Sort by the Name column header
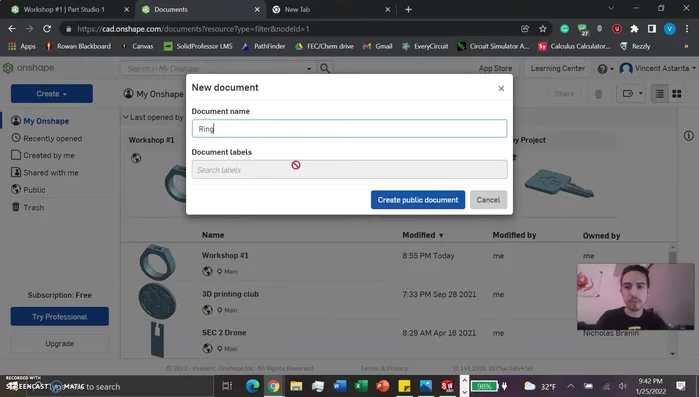 213,235
